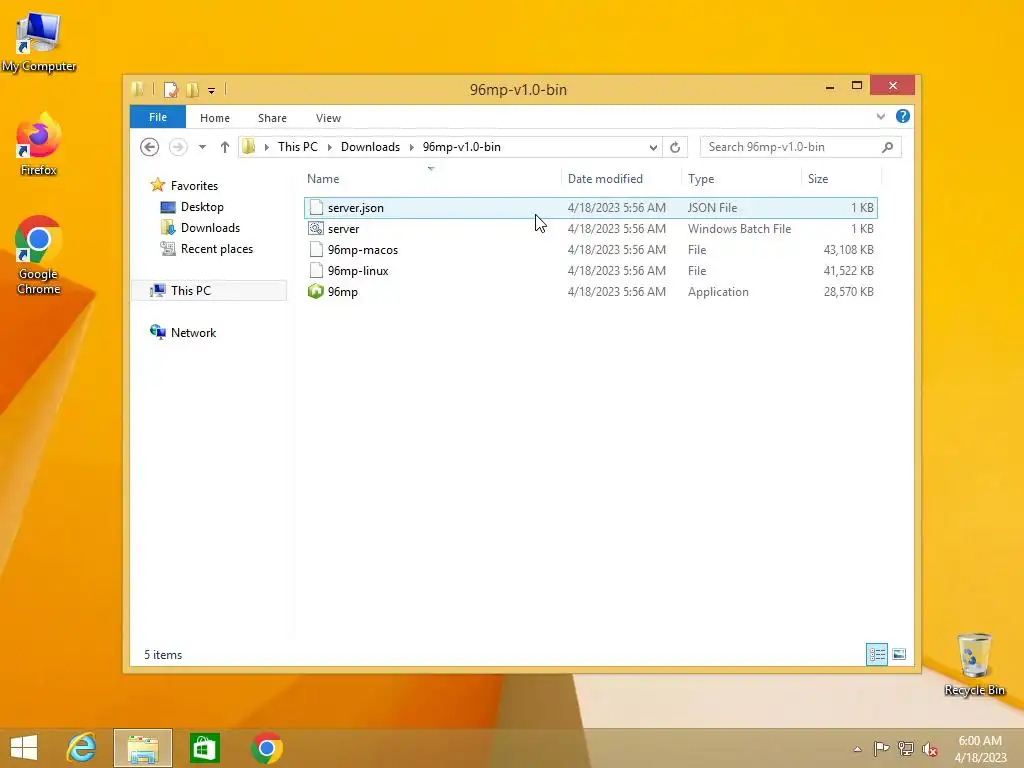This screenshot has width=1024, height=768.
Task: Click the muted volume tray icon
Action: pyautogui.click(x=930, y=748)
